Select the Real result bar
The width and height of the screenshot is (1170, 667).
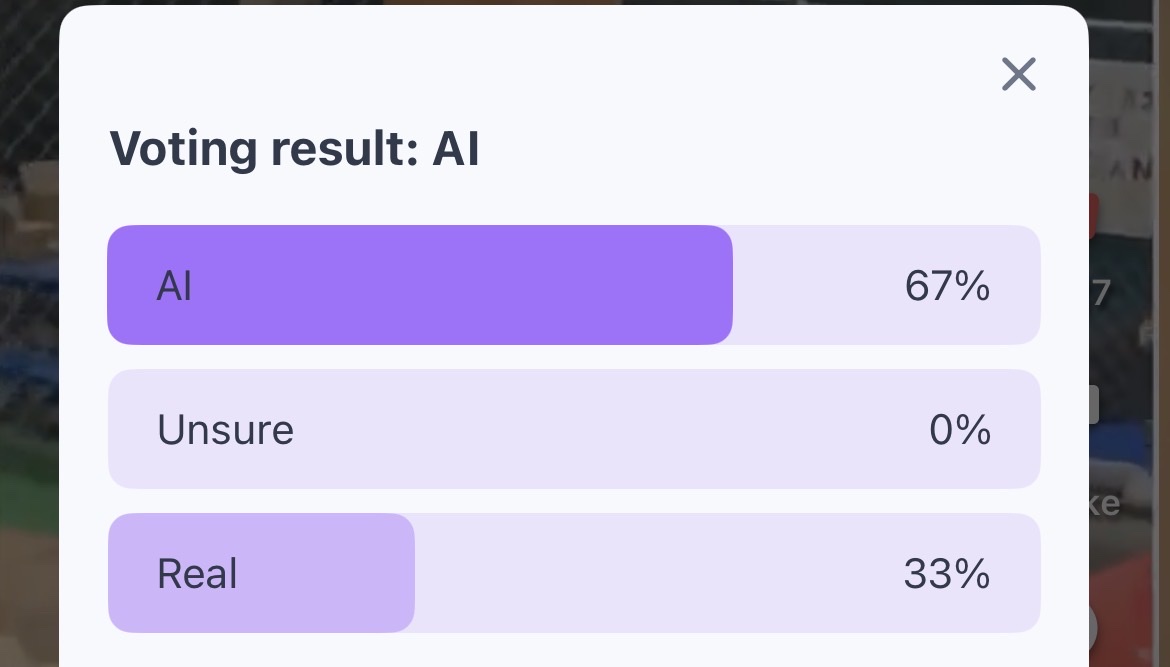(573, 573)
